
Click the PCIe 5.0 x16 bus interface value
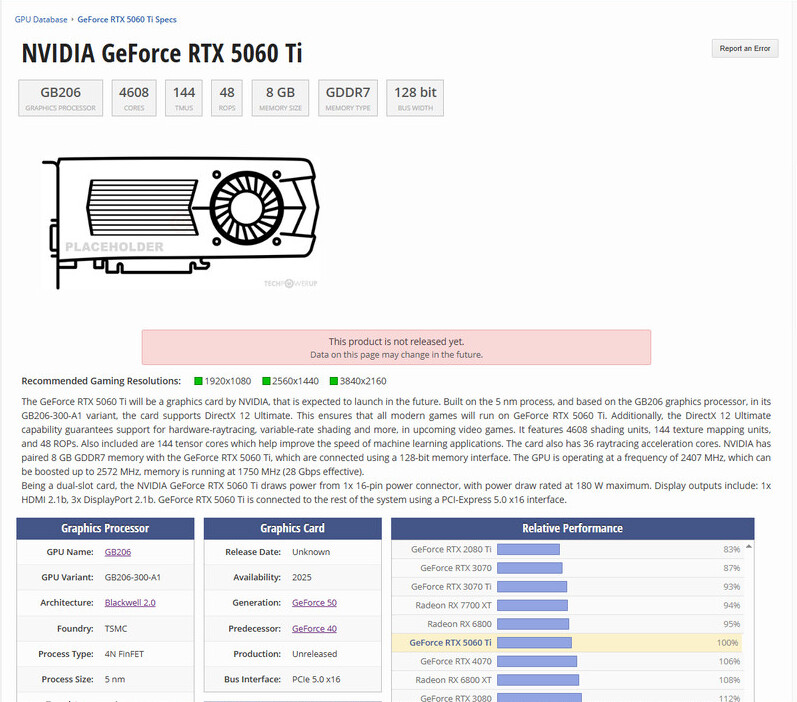pos(316,680)
